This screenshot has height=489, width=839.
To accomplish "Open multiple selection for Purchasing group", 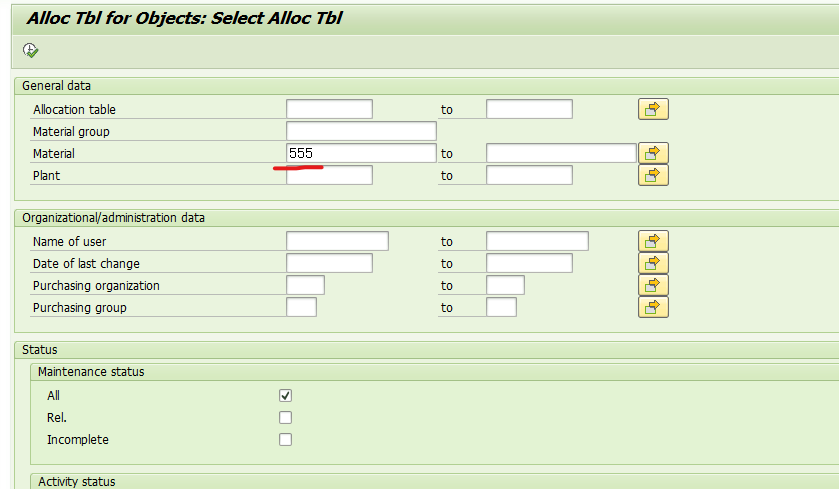I will click(653, 307).
